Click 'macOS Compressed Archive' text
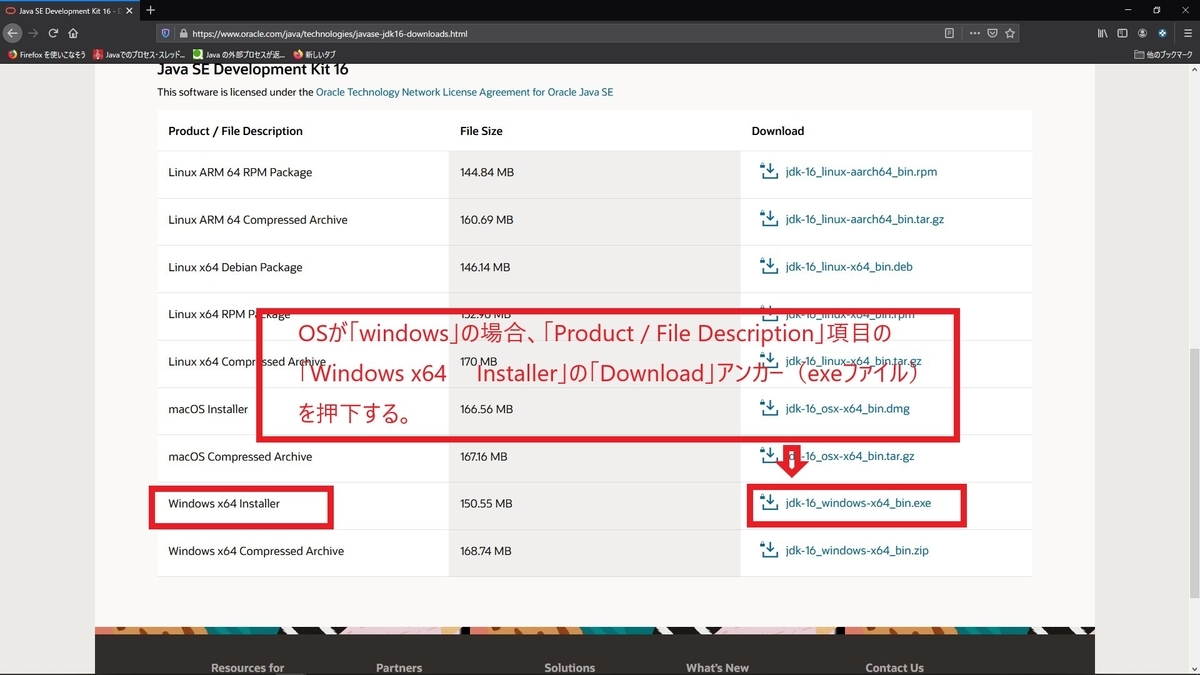The image size is (1200, 675). click(240, 457)
